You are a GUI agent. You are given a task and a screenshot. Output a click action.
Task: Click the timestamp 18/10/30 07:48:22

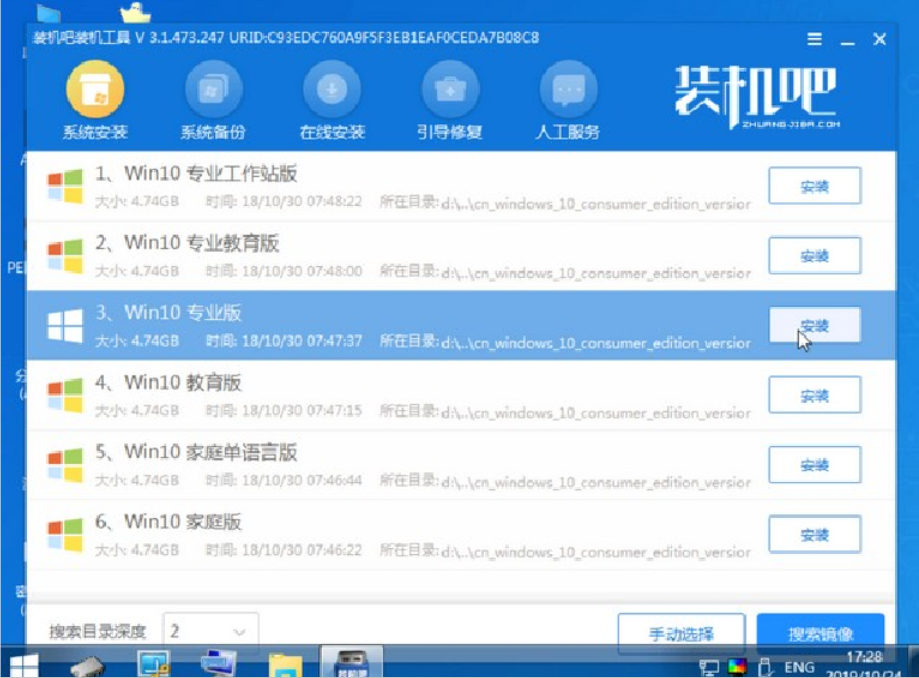point(301,202)
